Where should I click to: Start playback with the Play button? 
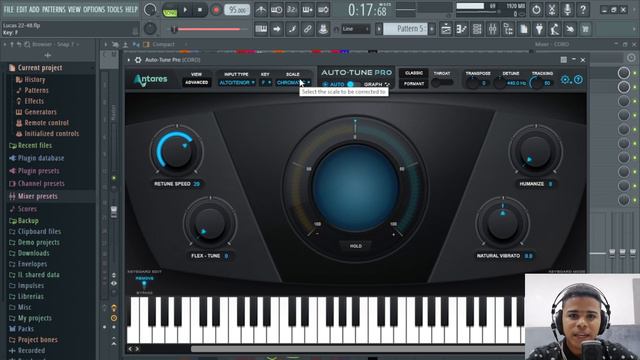185,10
